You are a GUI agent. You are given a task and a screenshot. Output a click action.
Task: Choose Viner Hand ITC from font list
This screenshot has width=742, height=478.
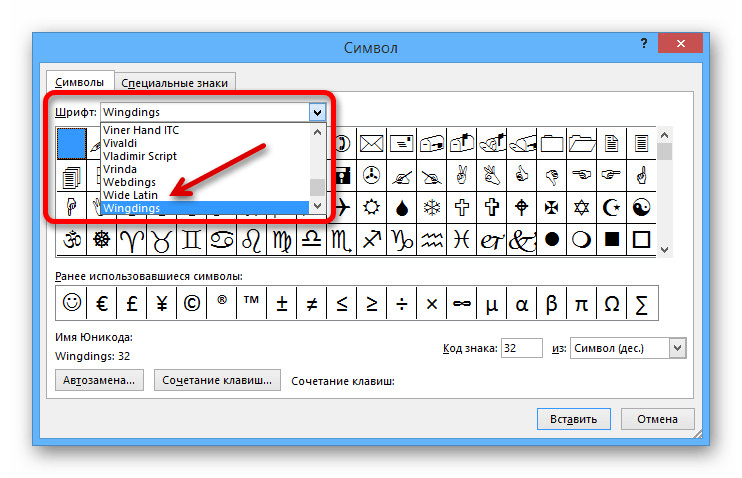(204, 130)
